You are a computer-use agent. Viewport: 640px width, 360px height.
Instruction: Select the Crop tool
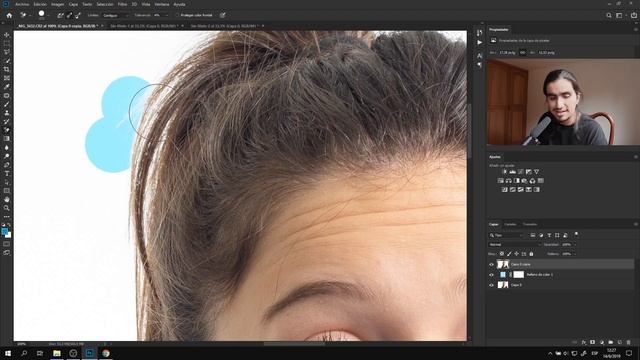[7, 69]
